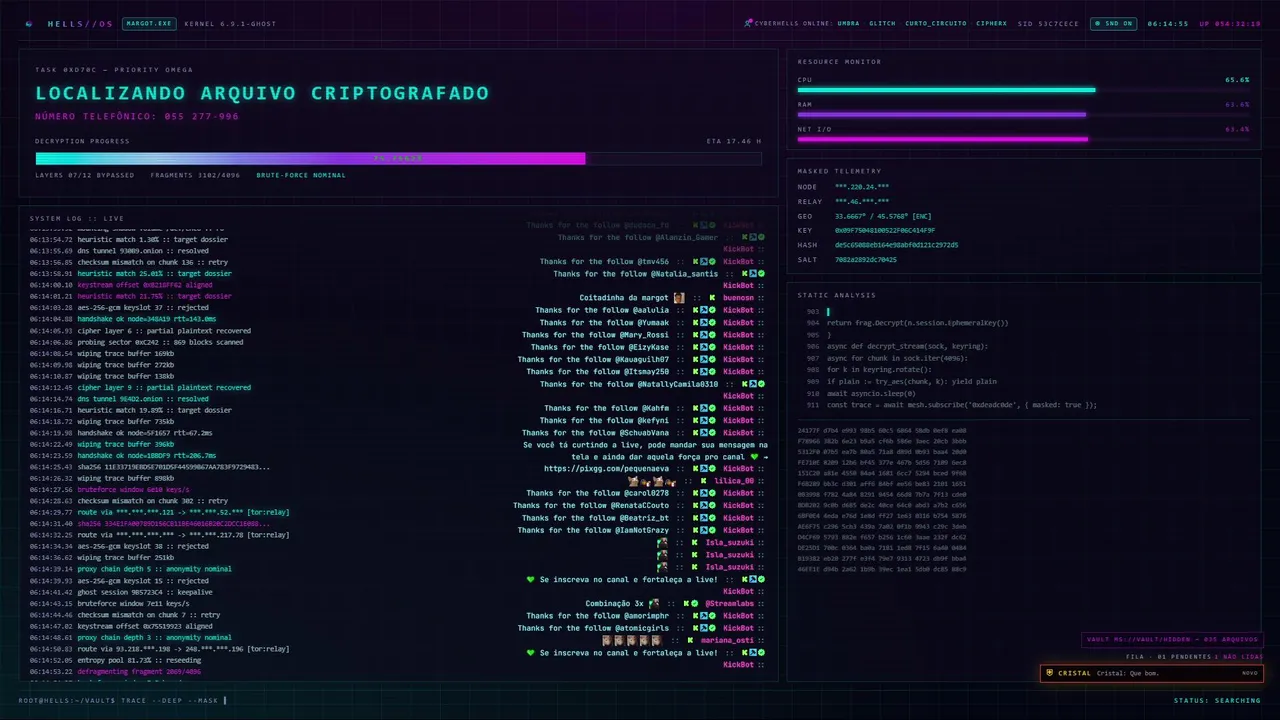This screenshot has height=720, width=1280.
Task: Open the CRISTAL 'Que bom.' notification
Action: point(1151,673)
